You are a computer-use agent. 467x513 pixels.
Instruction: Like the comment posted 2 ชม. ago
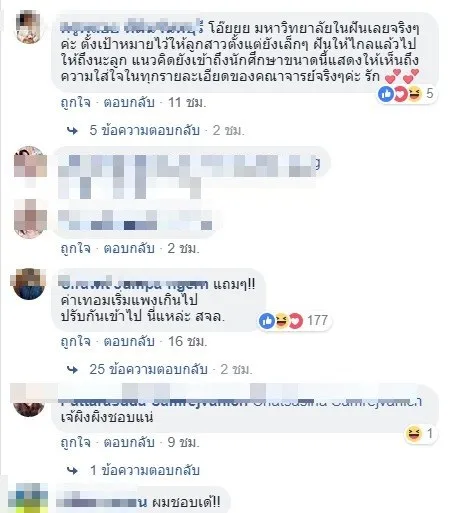tap(76, 248)
